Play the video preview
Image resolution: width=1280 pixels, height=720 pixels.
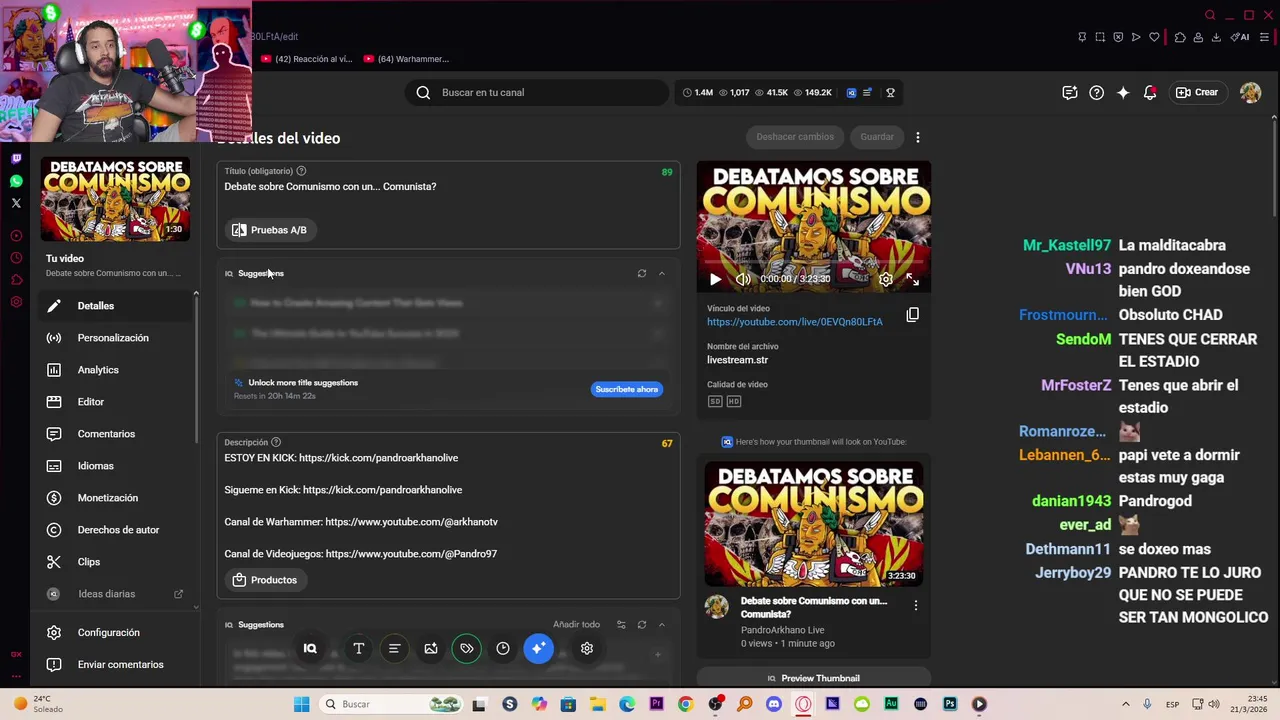point(715,279)
